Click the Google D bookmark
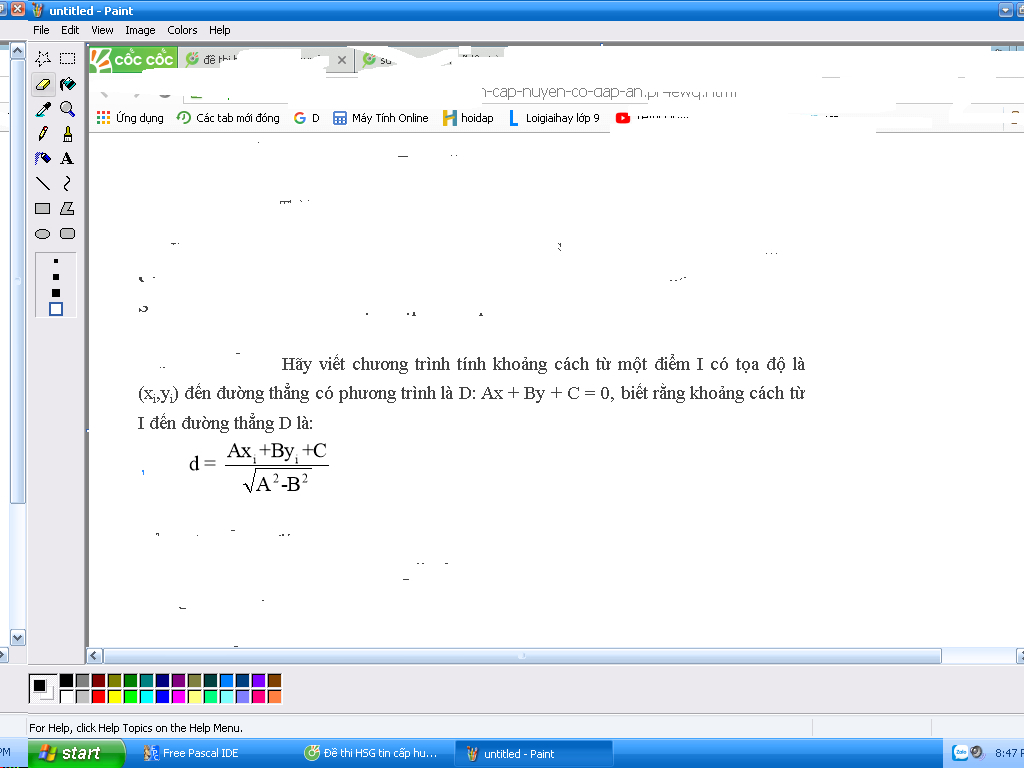The image size is (1024, 768). (x=306, y=118)
